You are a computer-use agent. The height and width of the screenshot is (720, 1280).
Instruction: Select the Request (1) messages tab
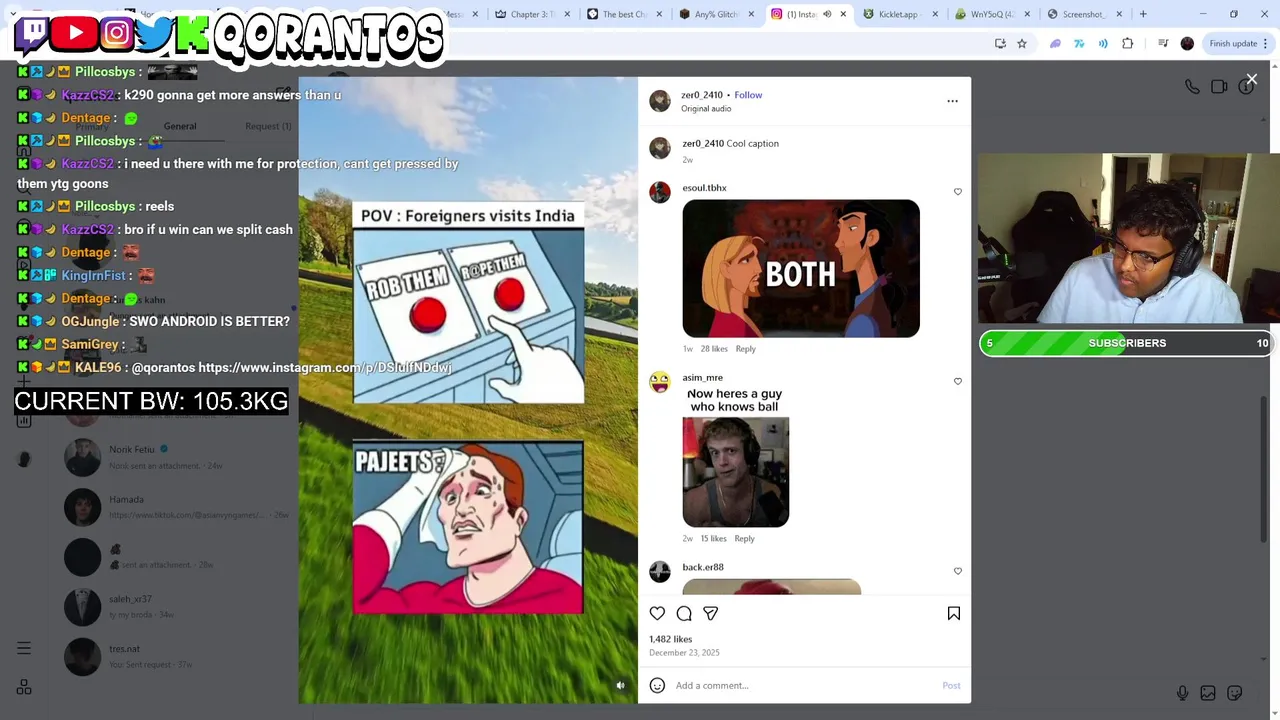[x=268, y=126]
